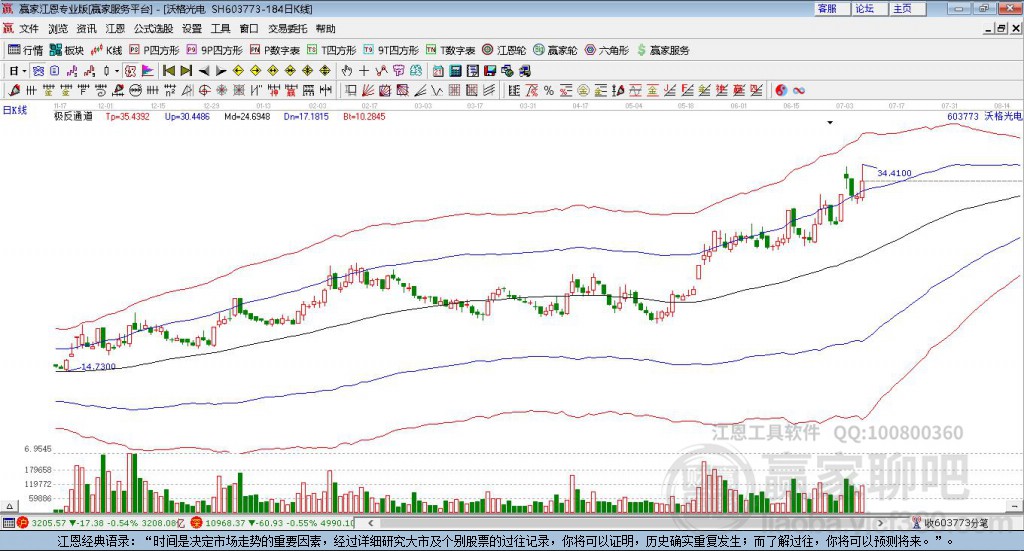This screenshot has width=1024, height=551.
Task: Click the Dn=17.1815 indicator value
Action: [306, 116]
